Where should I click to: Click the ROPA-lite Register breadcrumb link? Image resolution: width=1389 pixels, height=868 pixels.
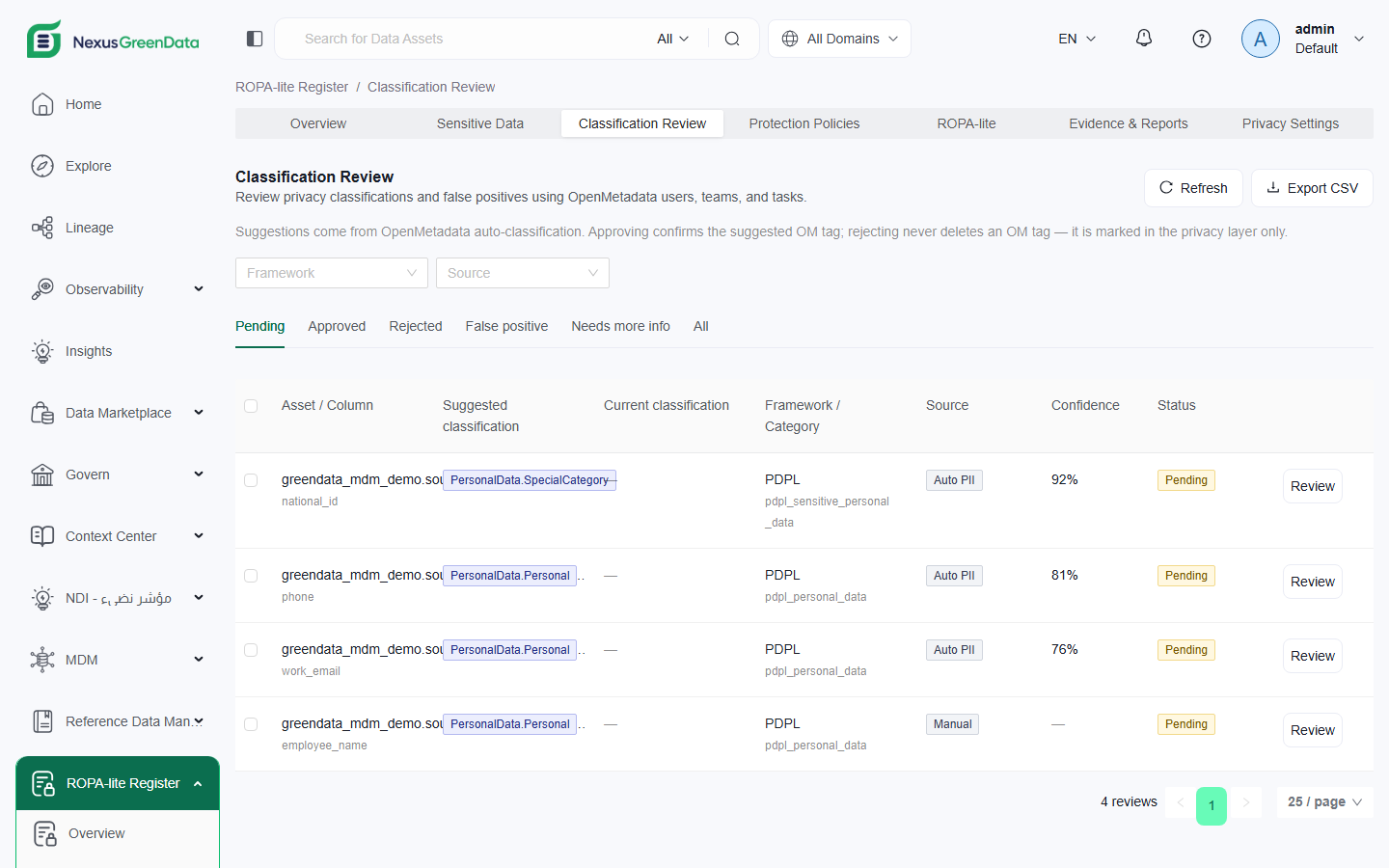(x=291, y=87)
